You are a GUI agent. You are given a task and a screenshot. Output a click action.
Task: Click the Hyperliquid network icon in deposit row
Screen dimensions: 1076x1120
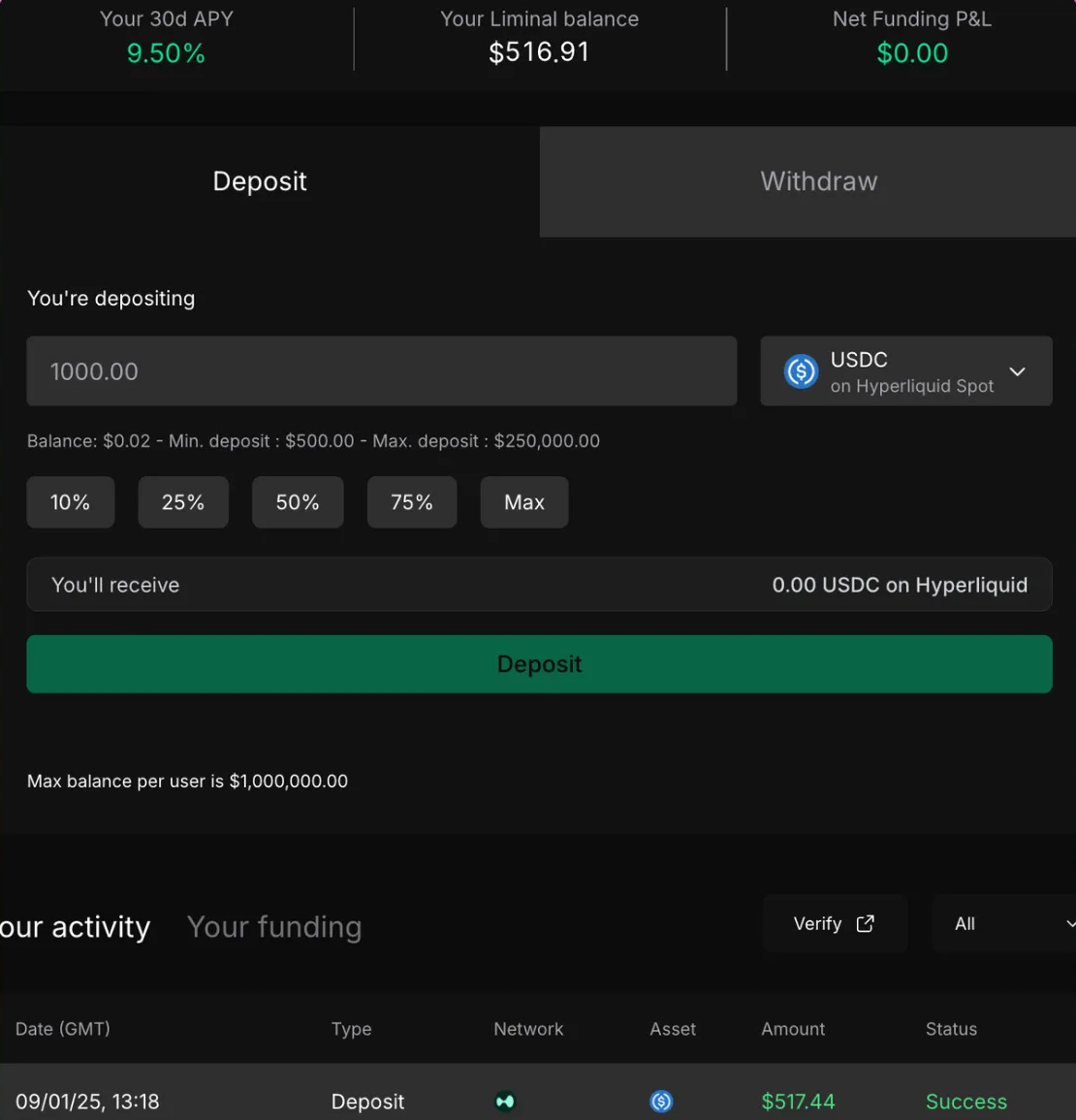tap(505, 1102)
